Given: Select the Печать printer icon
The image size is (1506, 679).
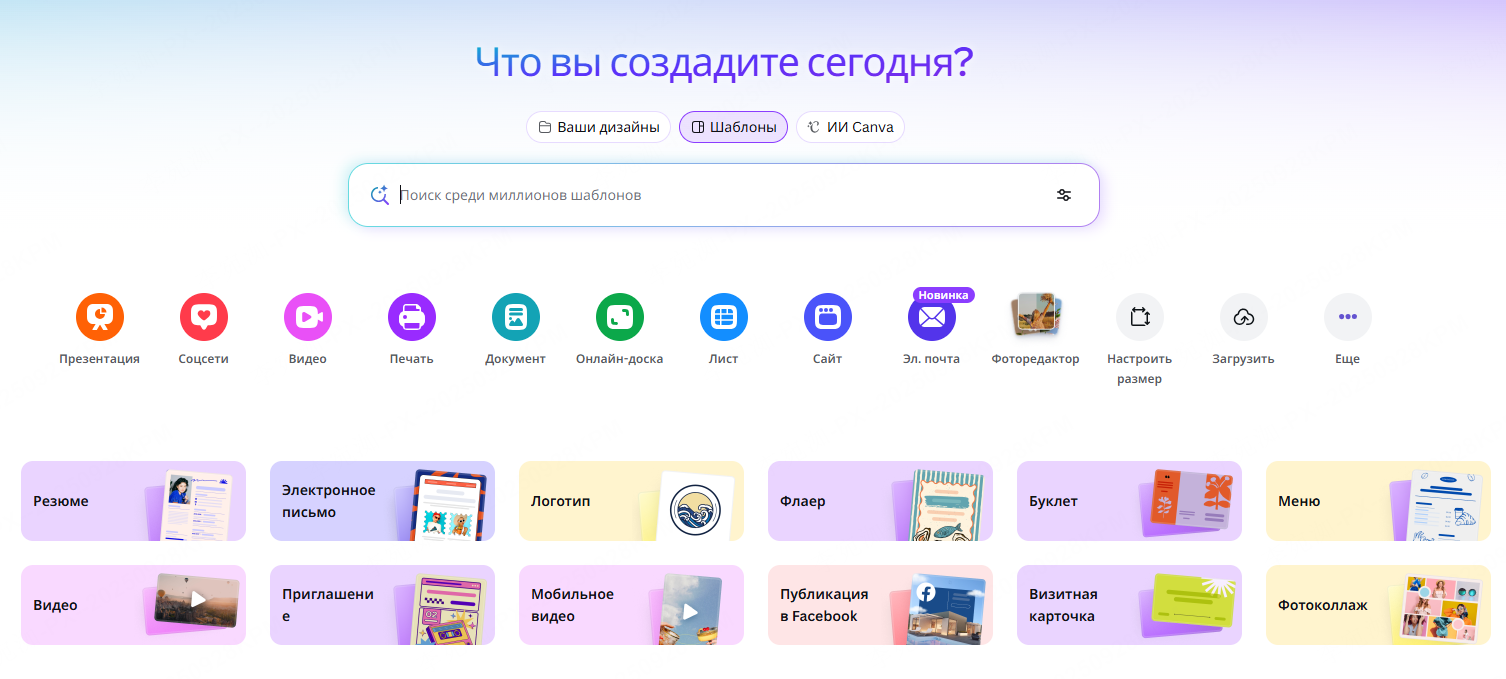Looking at the screenshot, I should pyautogui.click(x=411, y=316).
